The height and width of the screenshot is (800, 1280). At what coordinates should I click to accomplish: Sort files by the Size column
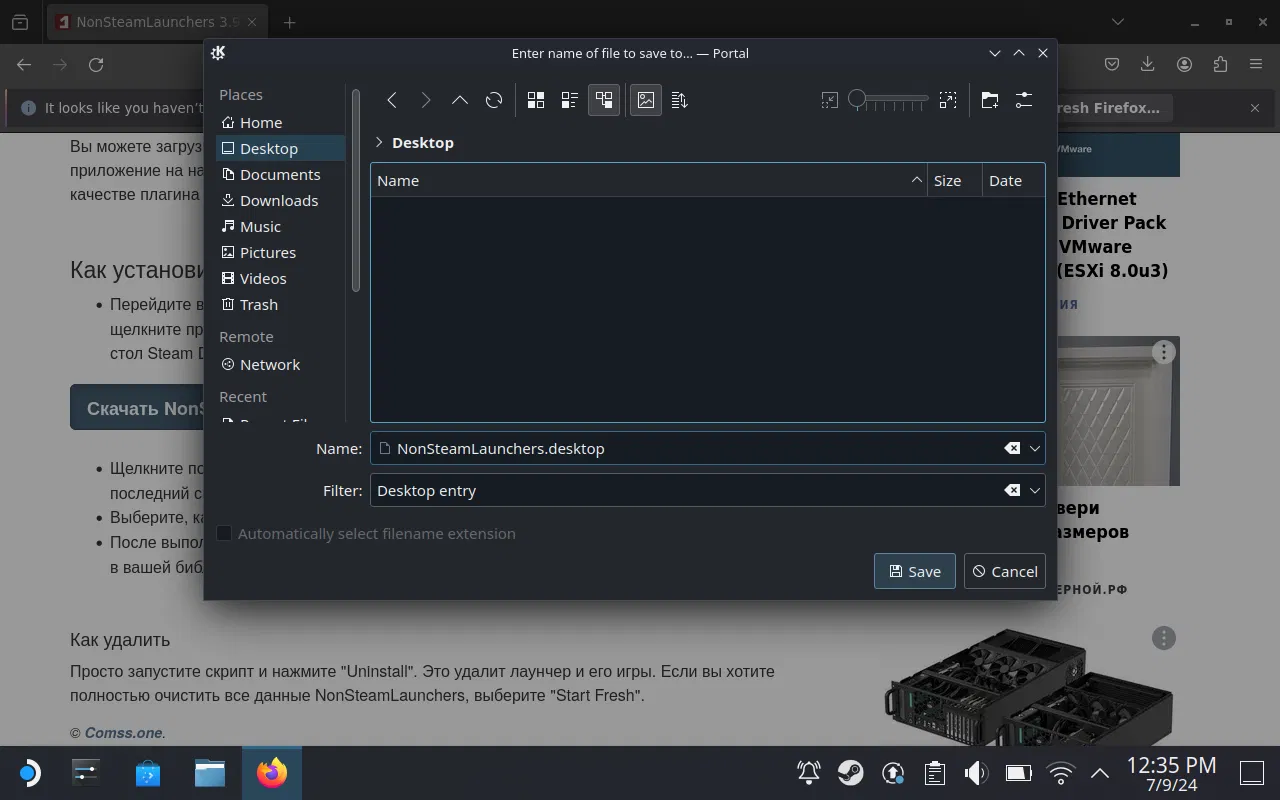[x=955, y=180]
